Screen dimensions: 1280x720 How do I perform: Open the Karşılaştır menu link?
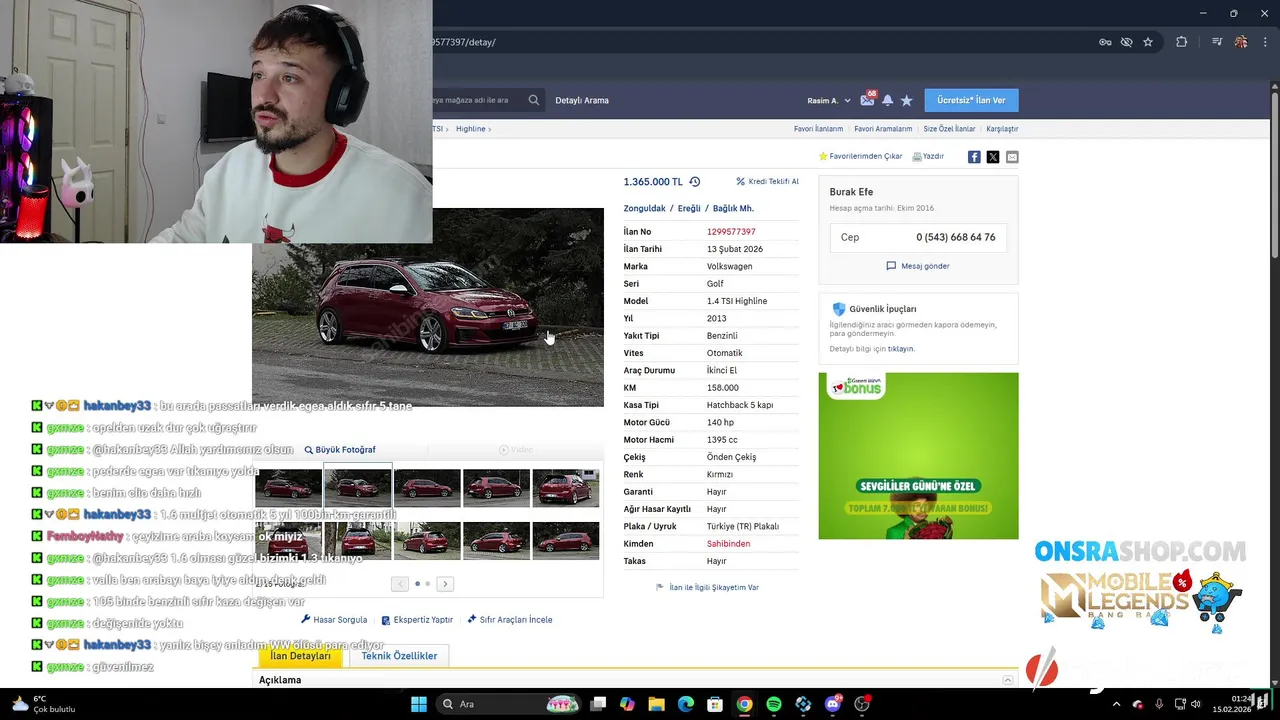(1002, 129)
